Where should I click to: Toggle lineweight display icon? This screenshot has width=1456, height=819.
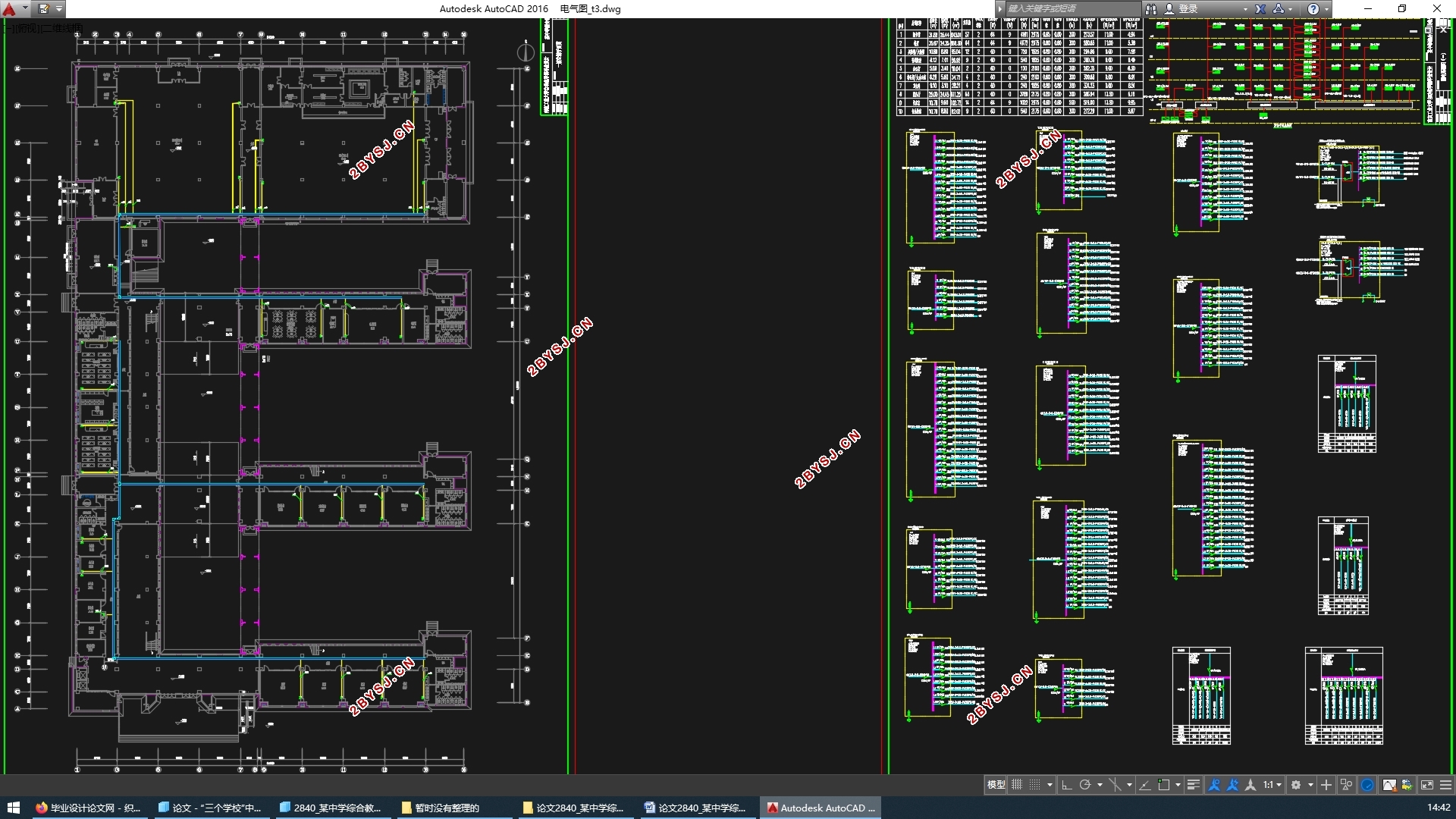pyautogui.click(x=1194, y=785)
